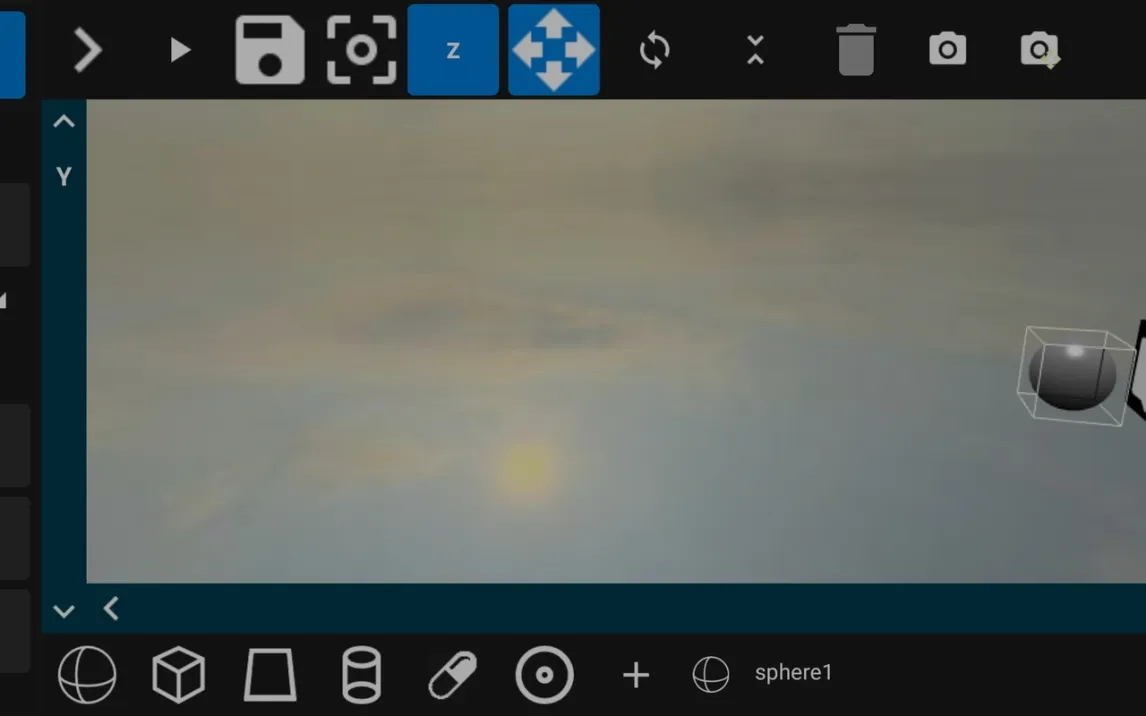Add a cylinder primitive from bottom bar
The width and height of the screenshot is (1146, 716).
(361, 674)
